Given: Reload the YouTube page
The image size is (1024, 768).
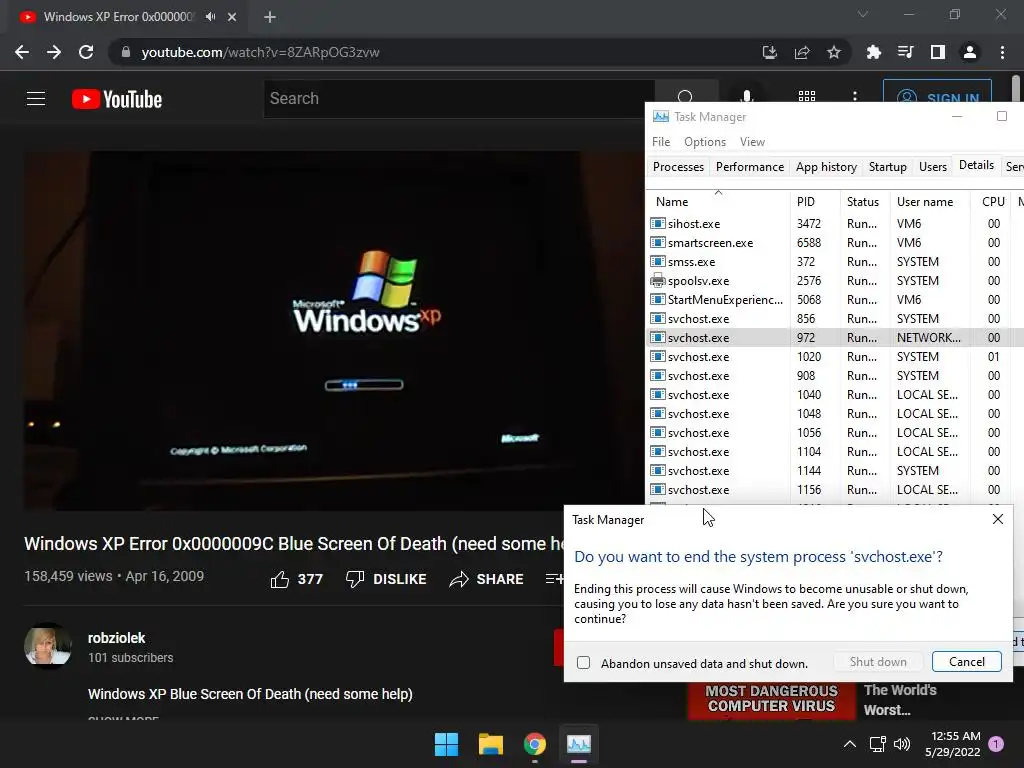Looking at the screenshot, I should [x=86, y=52].
